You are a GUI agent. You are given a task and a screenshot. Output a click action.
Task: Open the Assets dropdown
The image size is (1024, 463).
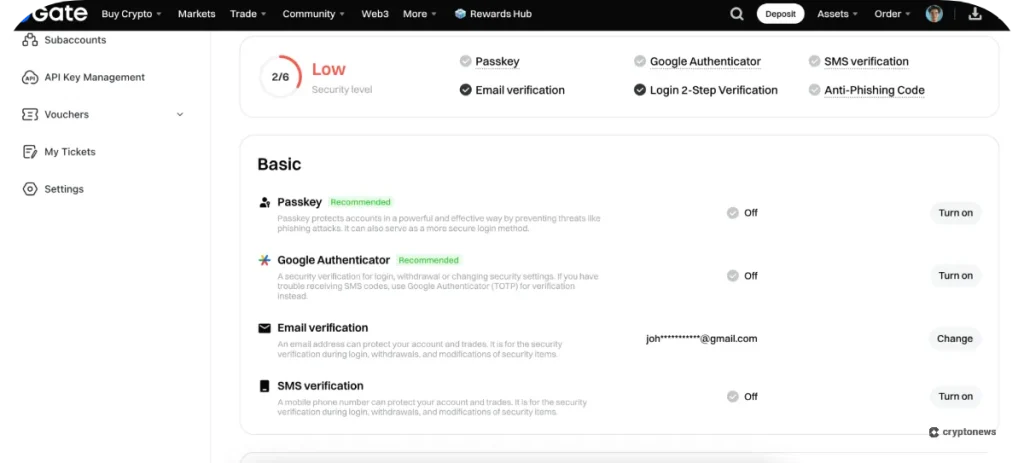838,14
